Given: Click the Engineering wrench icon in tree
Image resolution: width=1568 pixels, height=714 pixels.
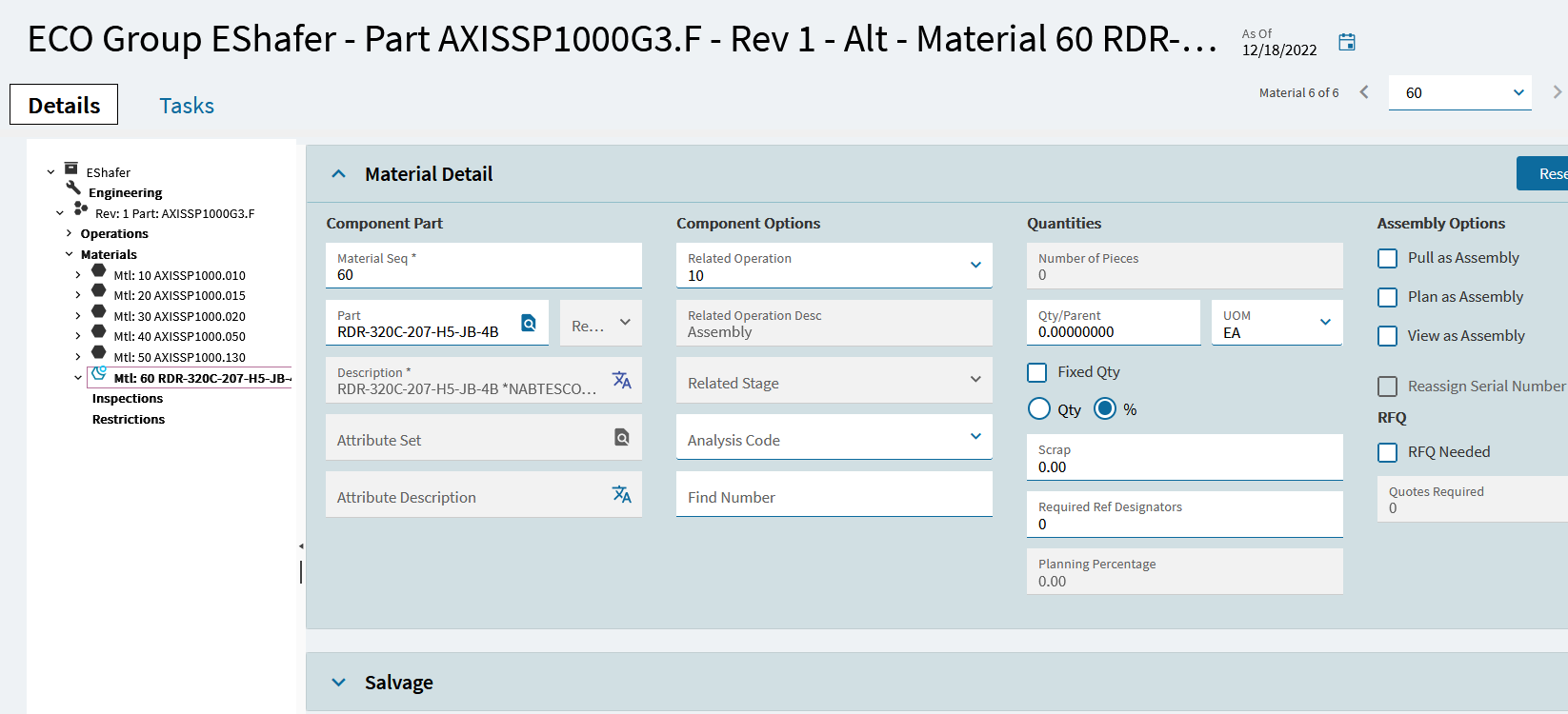Looking at the screenshot, I should pyautogui.click(x=73, y=188).
